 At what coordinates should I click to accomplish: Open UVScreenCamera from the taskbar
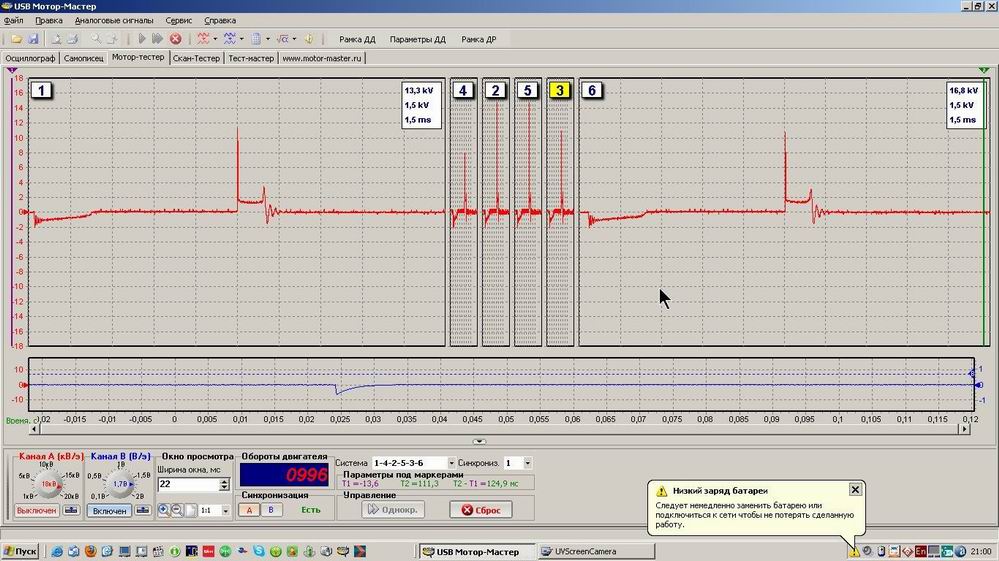click(596, 551)
